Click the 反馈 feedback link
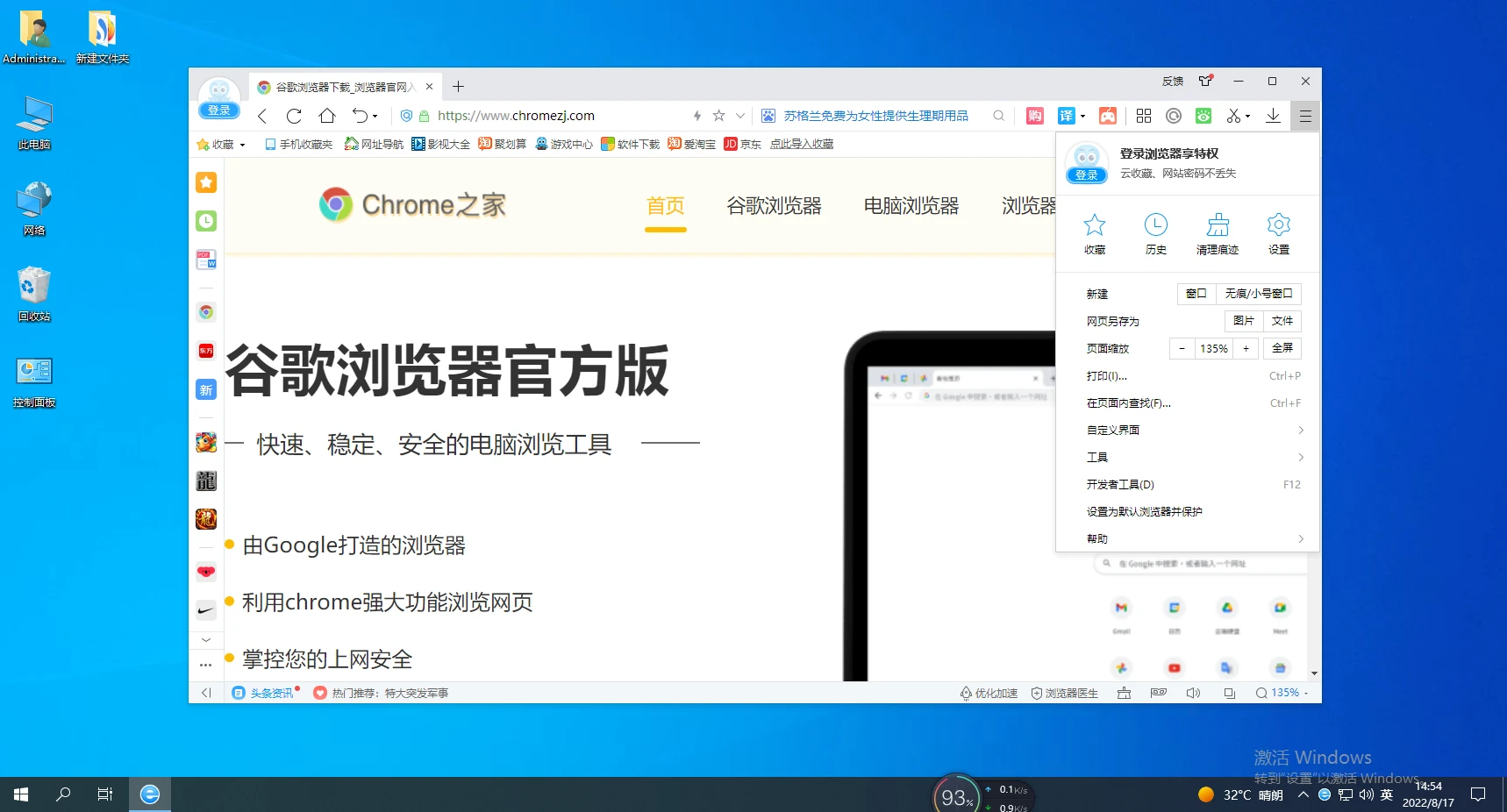Image resolution: width=1507 pixels, height=812 pixels. 1173,82
